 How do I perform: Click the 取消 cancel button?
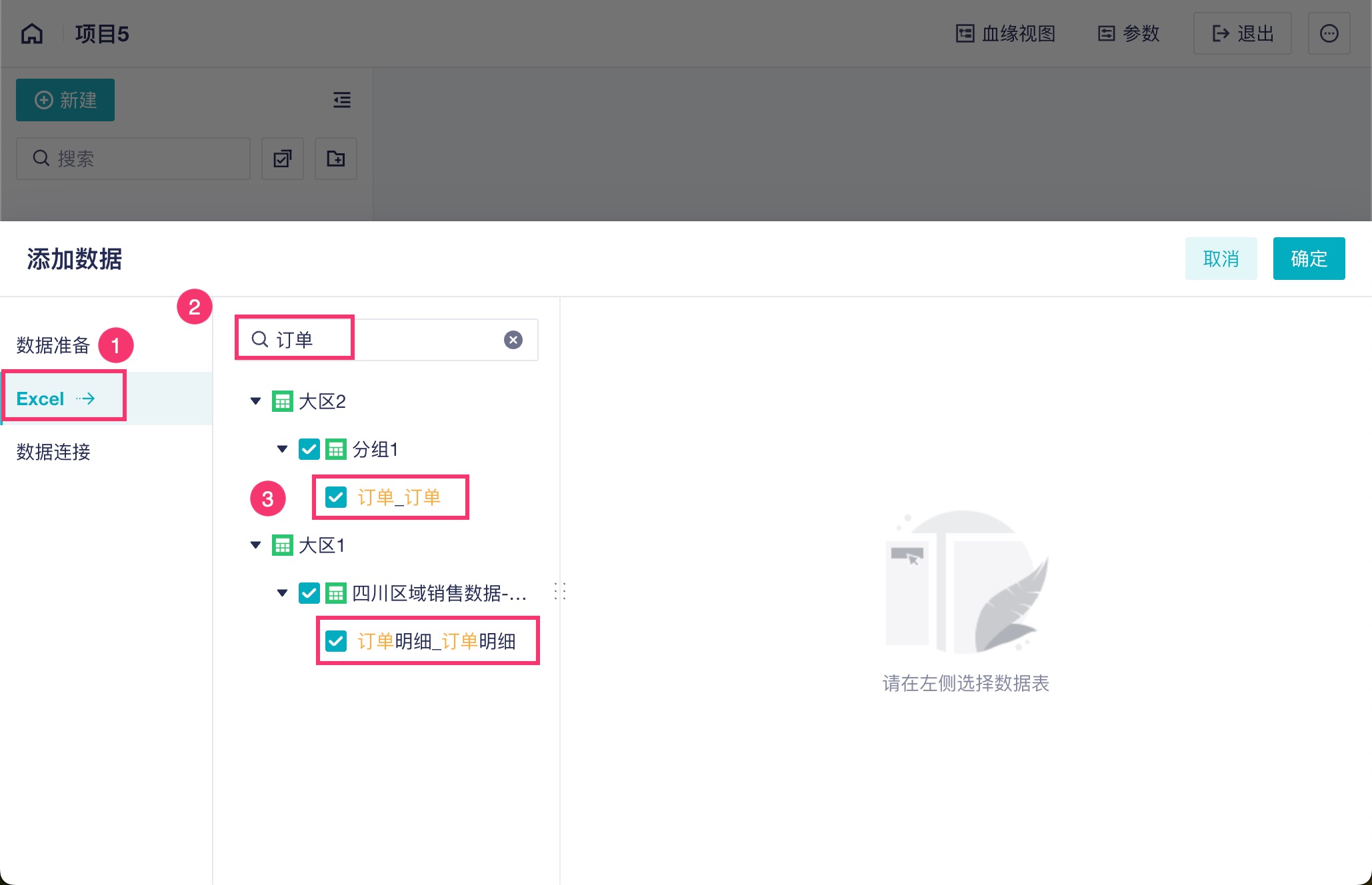coord(1221,259)
